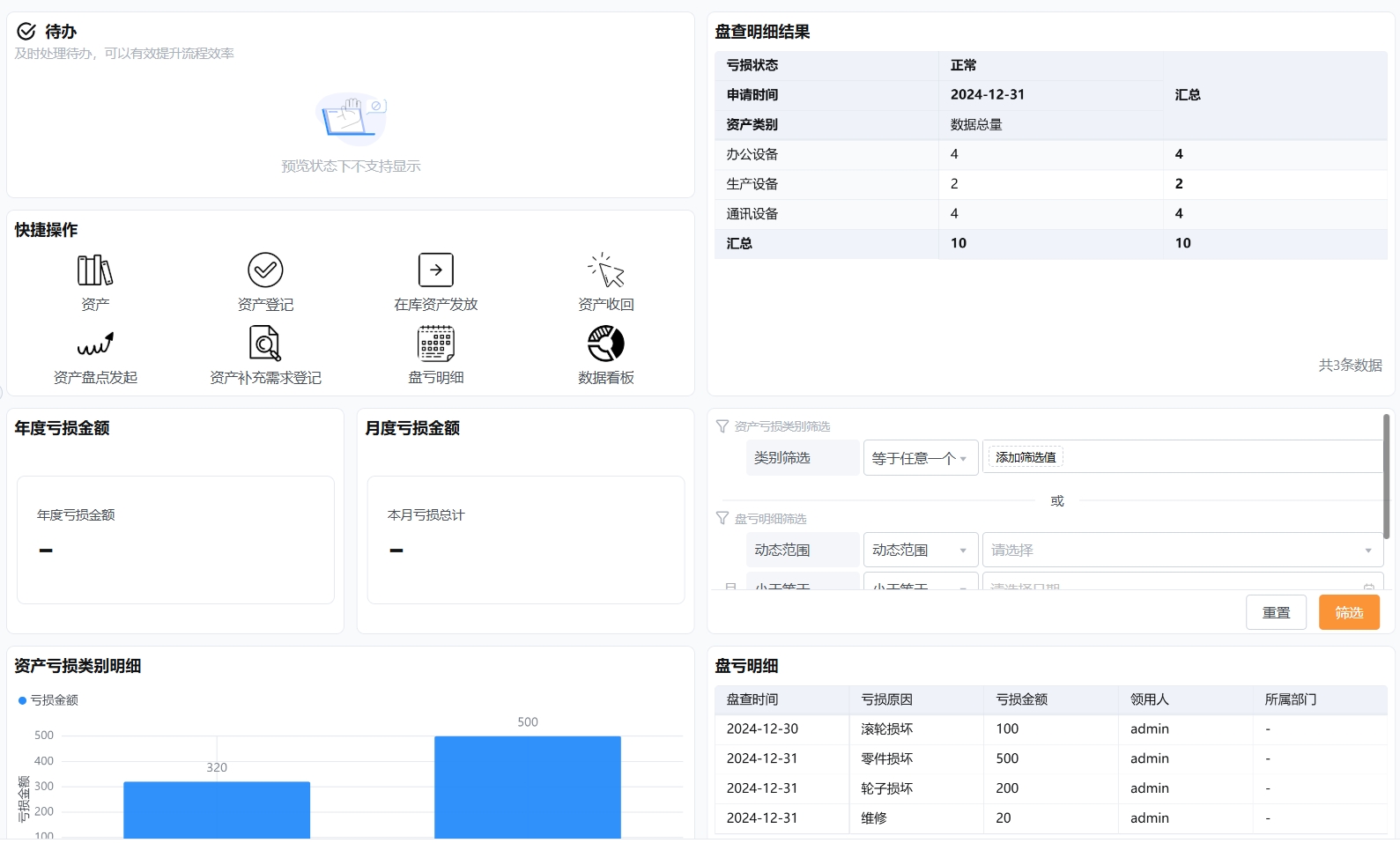Click the 亏损原因 column header
This screenshot has height=843, width=1400.
[887, 699]
